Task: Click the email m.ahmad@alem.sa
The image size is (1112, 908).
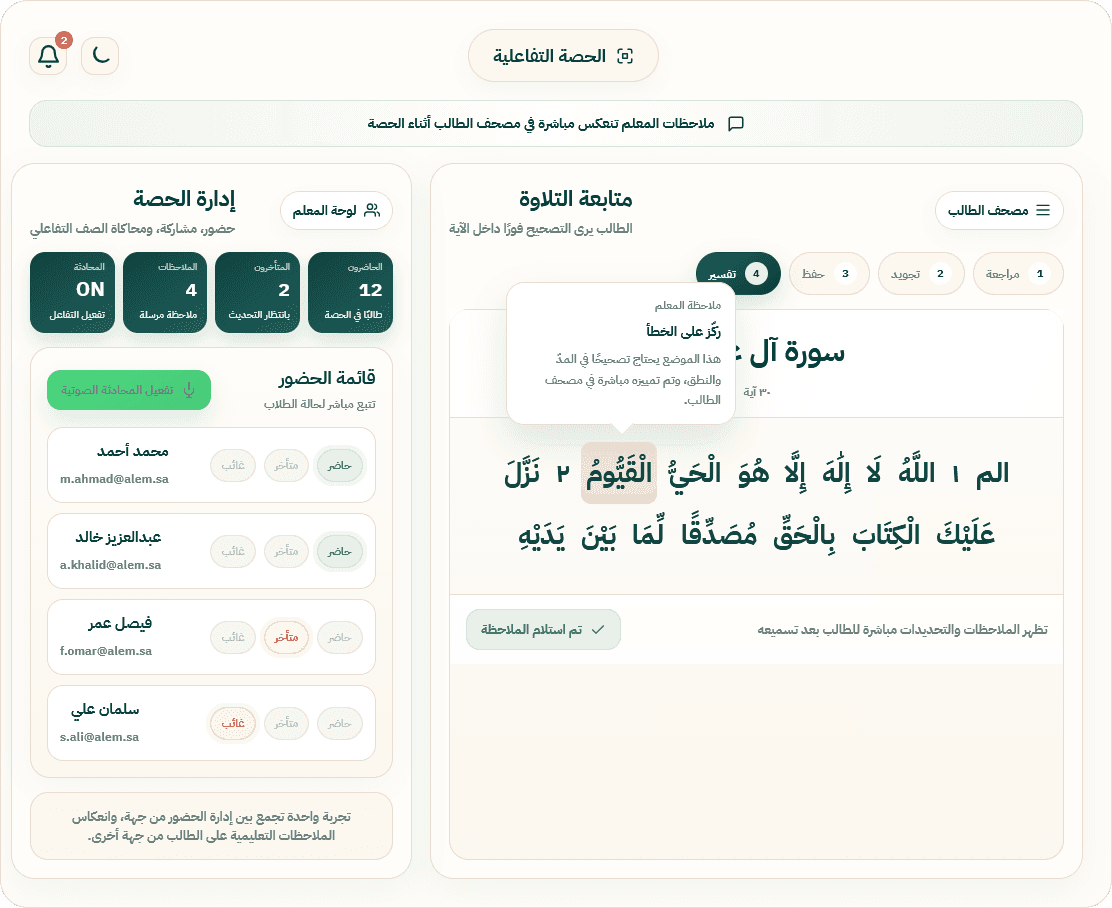Action: click(114, 479)
